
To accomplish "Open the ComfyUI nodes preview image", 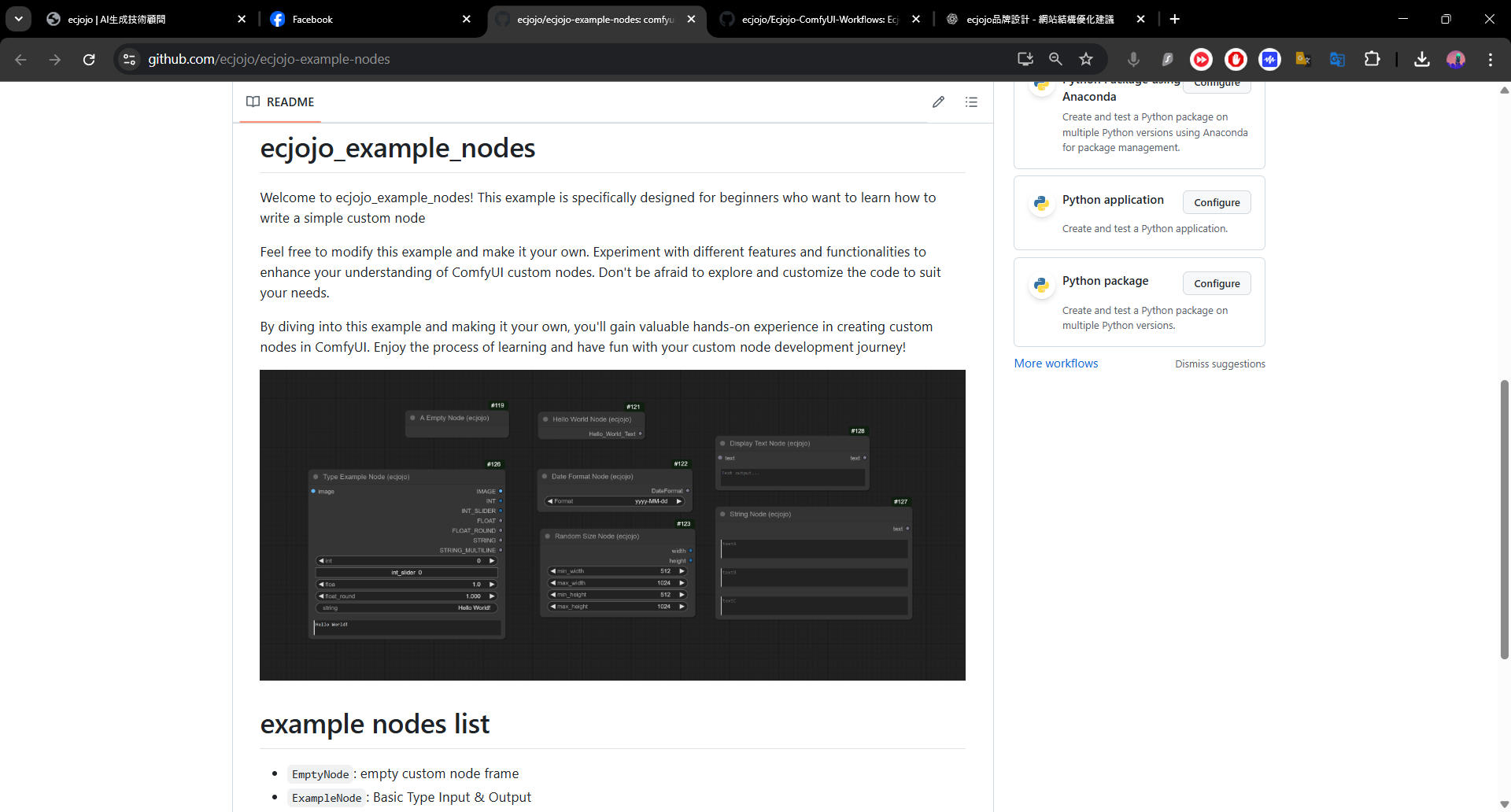I will pyautogui.click(x=612, y=525).
